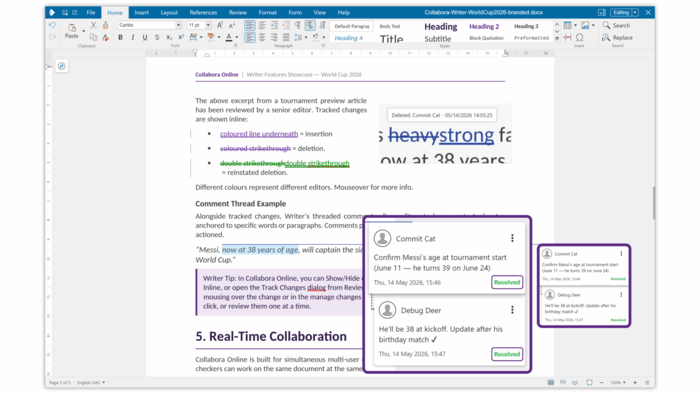Toggle formatting marks pilcrow
700x394 pixels.
pos(298,25)
